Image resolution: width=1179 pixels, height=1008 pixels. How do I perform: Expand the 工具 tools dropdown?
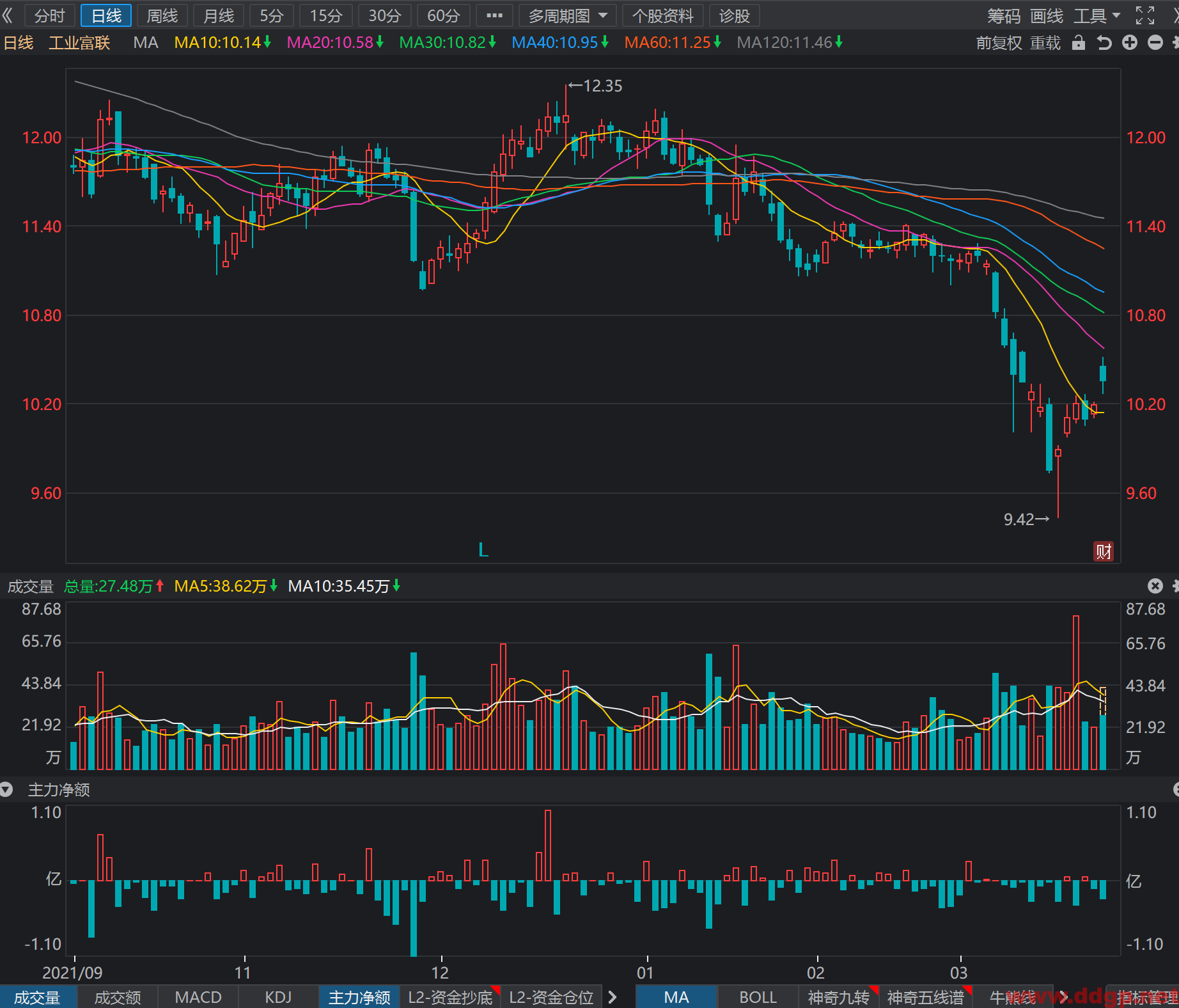click(1097, 16)
